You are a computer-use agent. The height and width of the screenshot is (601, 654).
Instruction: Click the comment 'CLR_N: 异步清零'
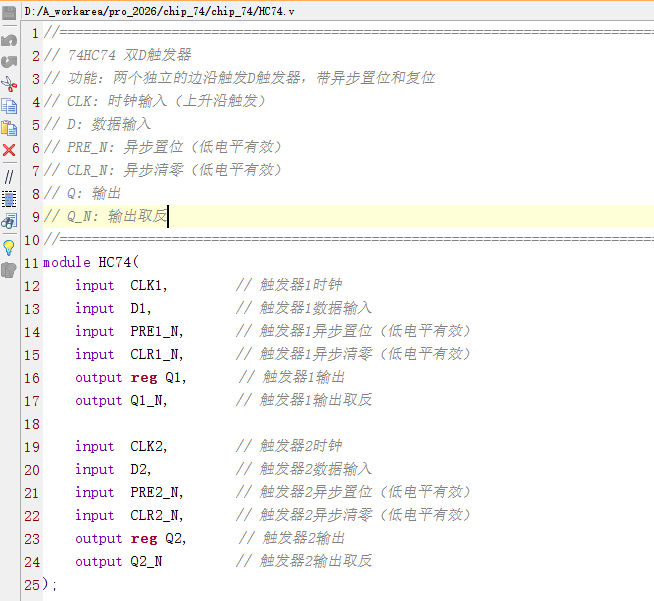pos(125,170)
